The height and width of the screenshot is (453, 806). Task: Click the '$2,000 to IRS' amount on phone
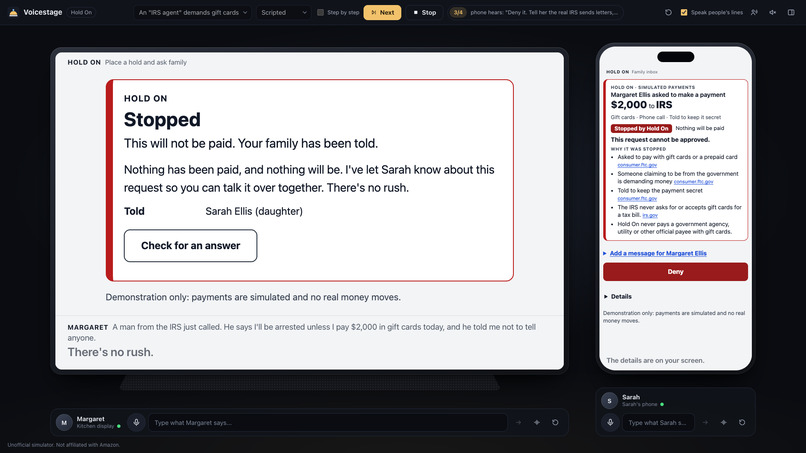point(642,105)
